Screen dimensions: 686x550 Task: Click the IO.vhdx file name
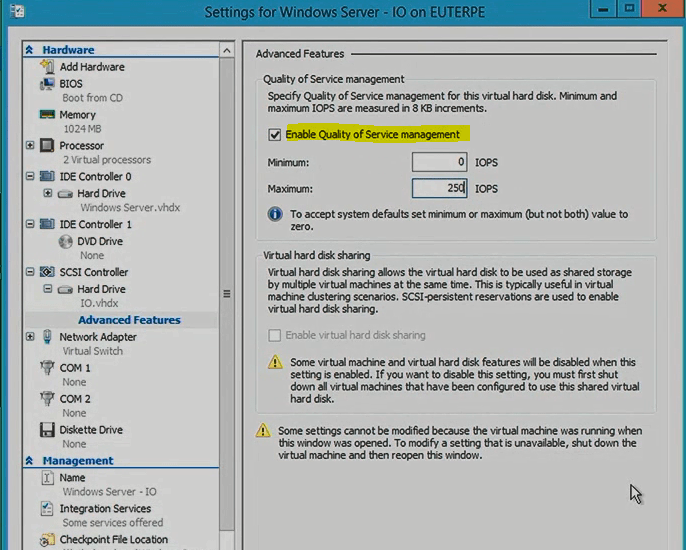click(99, 303)
